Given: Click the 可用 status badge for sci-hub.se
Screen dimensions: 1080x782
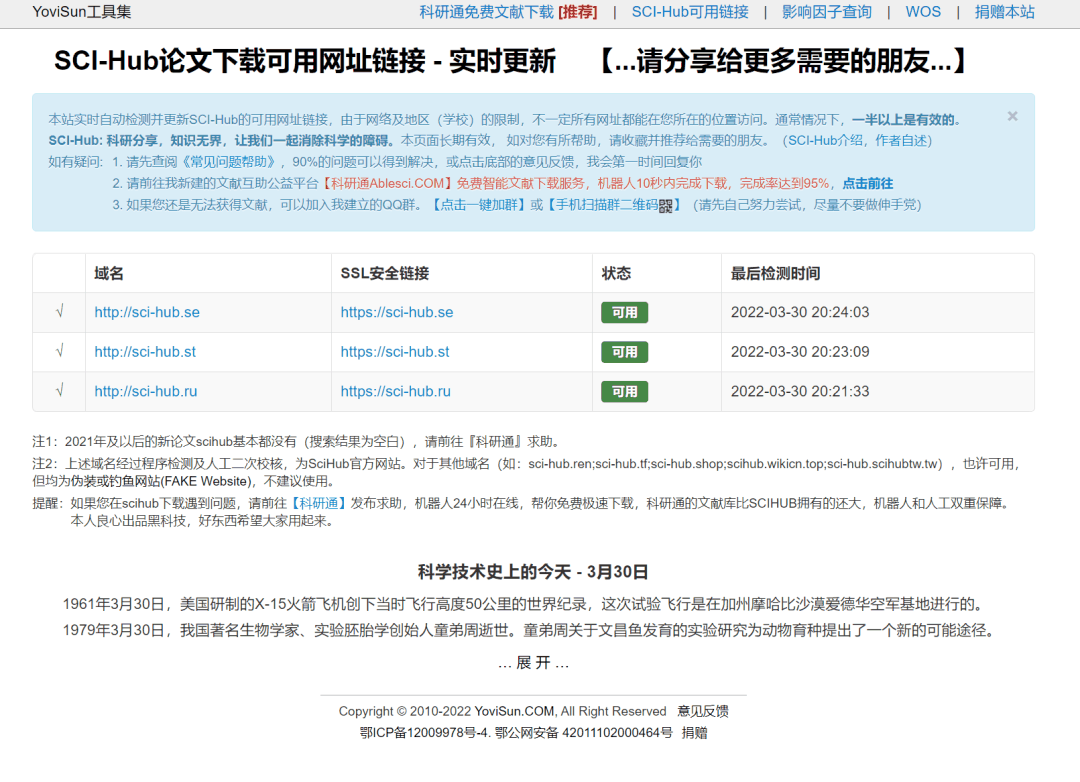Looking at the screenshot, I should (624, 312).
